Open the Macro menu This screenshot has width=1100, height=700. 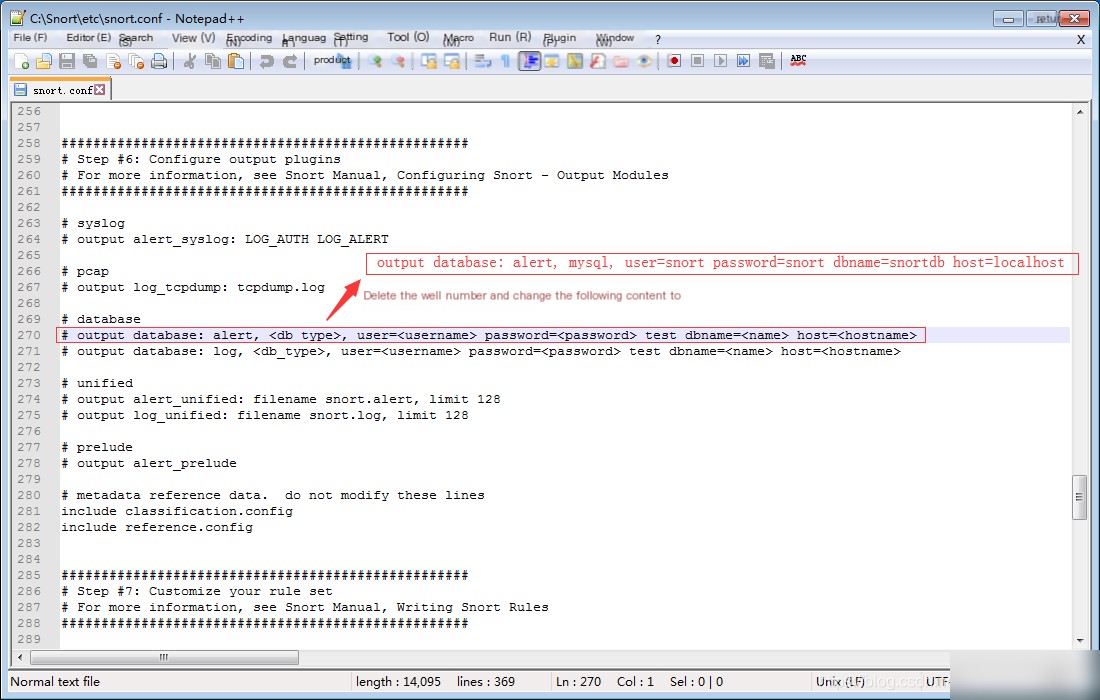tap(459, 39)
